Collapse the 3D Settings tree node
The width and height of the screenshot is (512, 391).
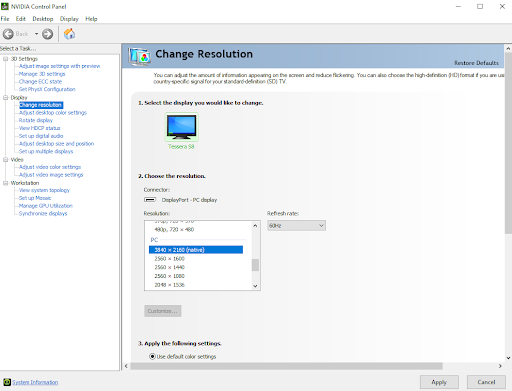pyautogui.click(x=6, y=59)
